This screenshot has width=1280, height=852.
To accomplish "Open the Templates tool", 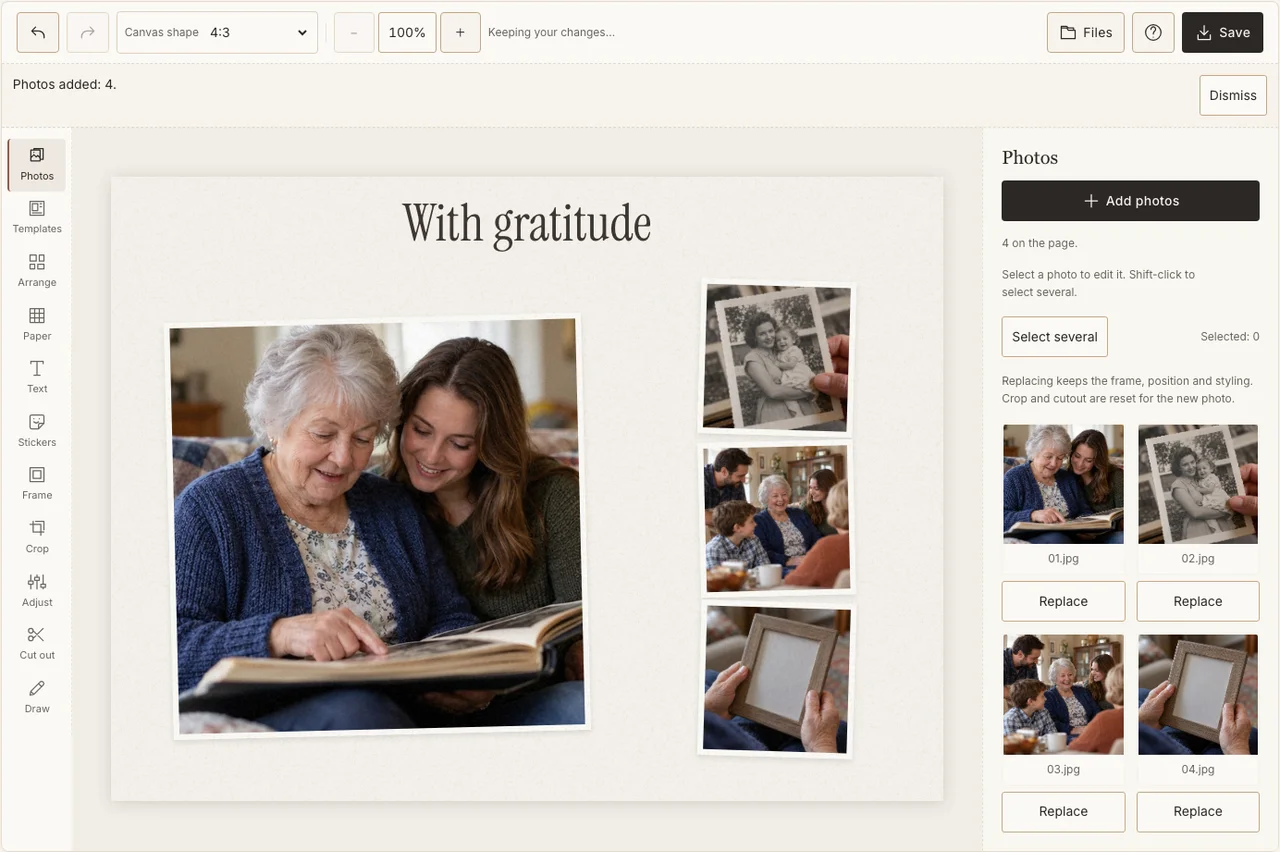I will 37,218.
